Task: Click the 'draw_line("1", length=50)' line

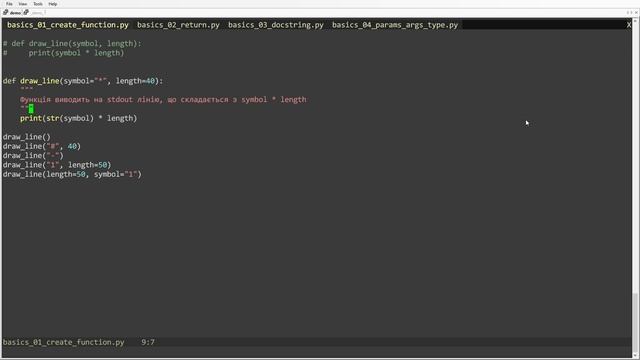Action: coord(57,165)
